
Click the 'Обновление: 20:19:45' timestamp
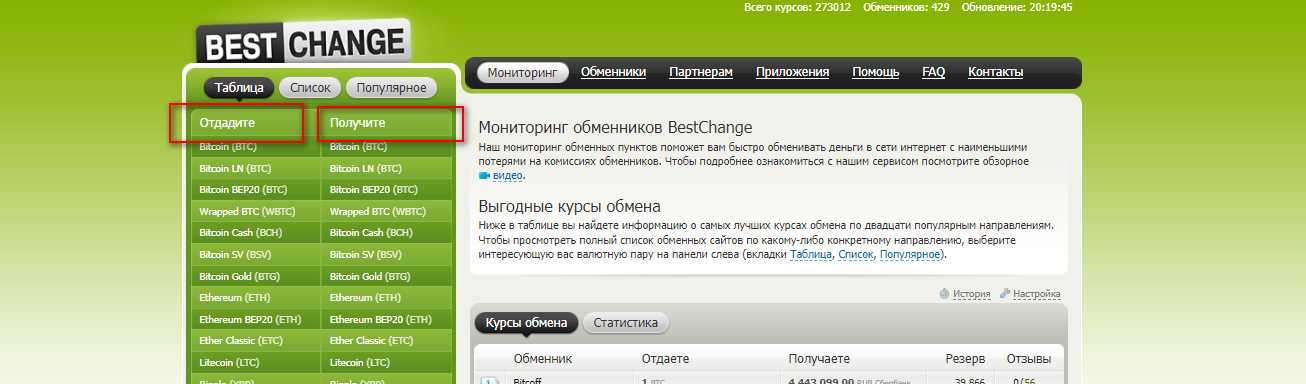click(x=1017, y=7)
